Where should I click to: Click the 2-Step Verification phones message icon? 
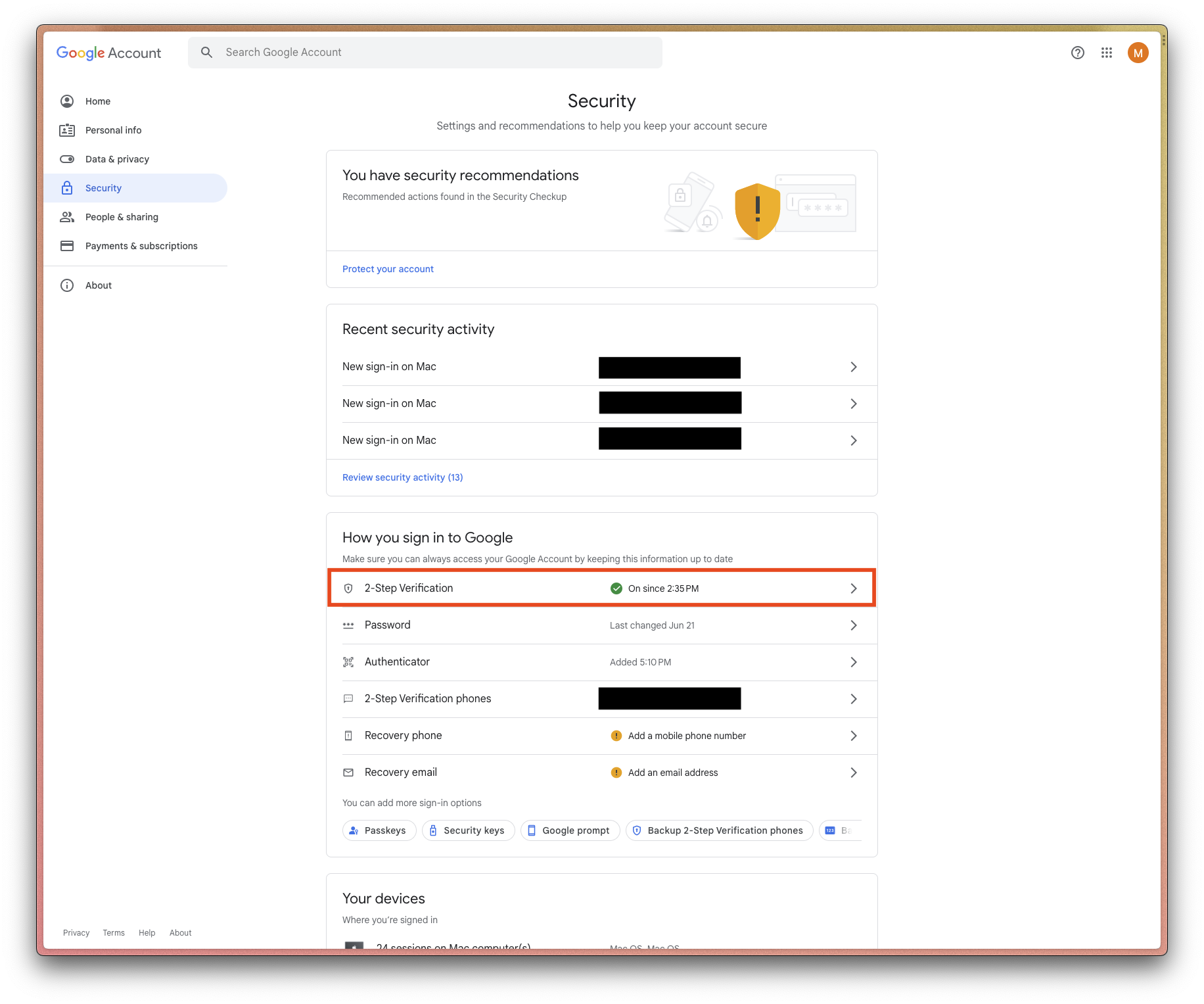pos(348,699)
